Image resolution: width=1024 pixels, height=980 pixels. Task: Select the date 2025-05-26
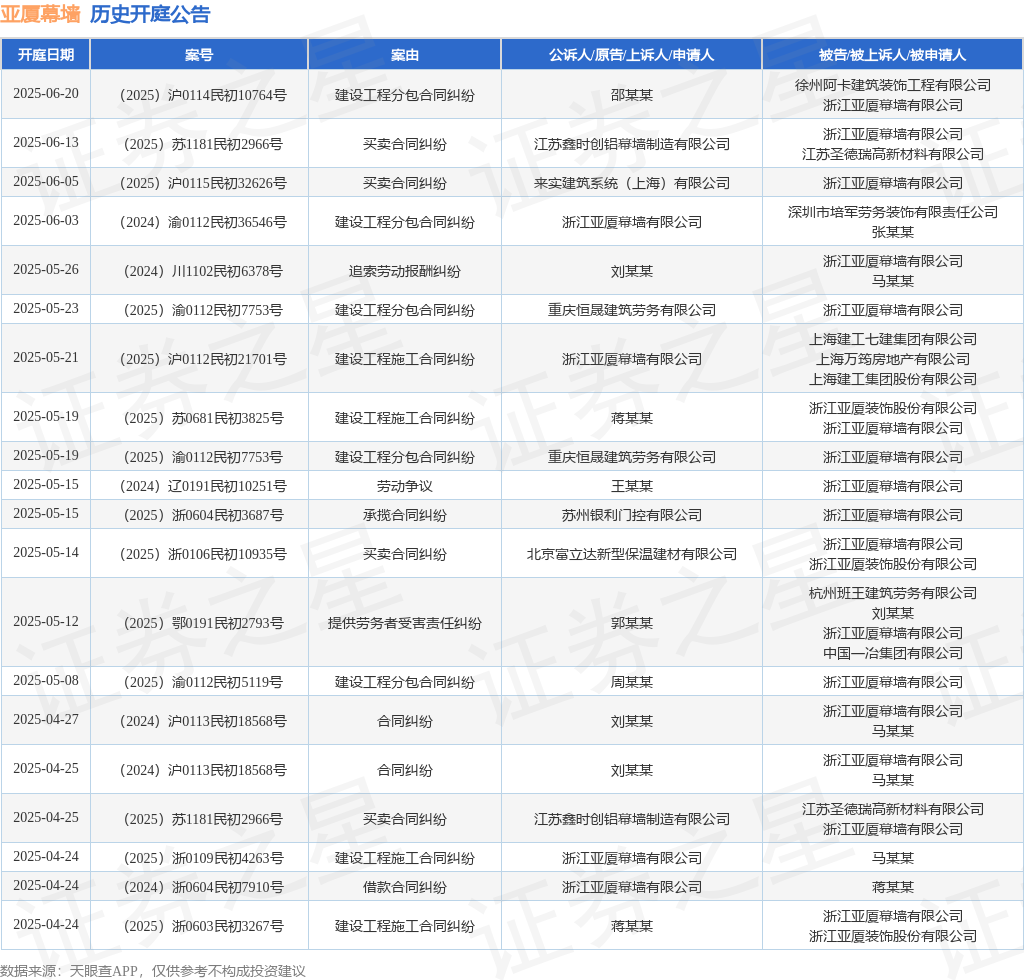[46, 270]
